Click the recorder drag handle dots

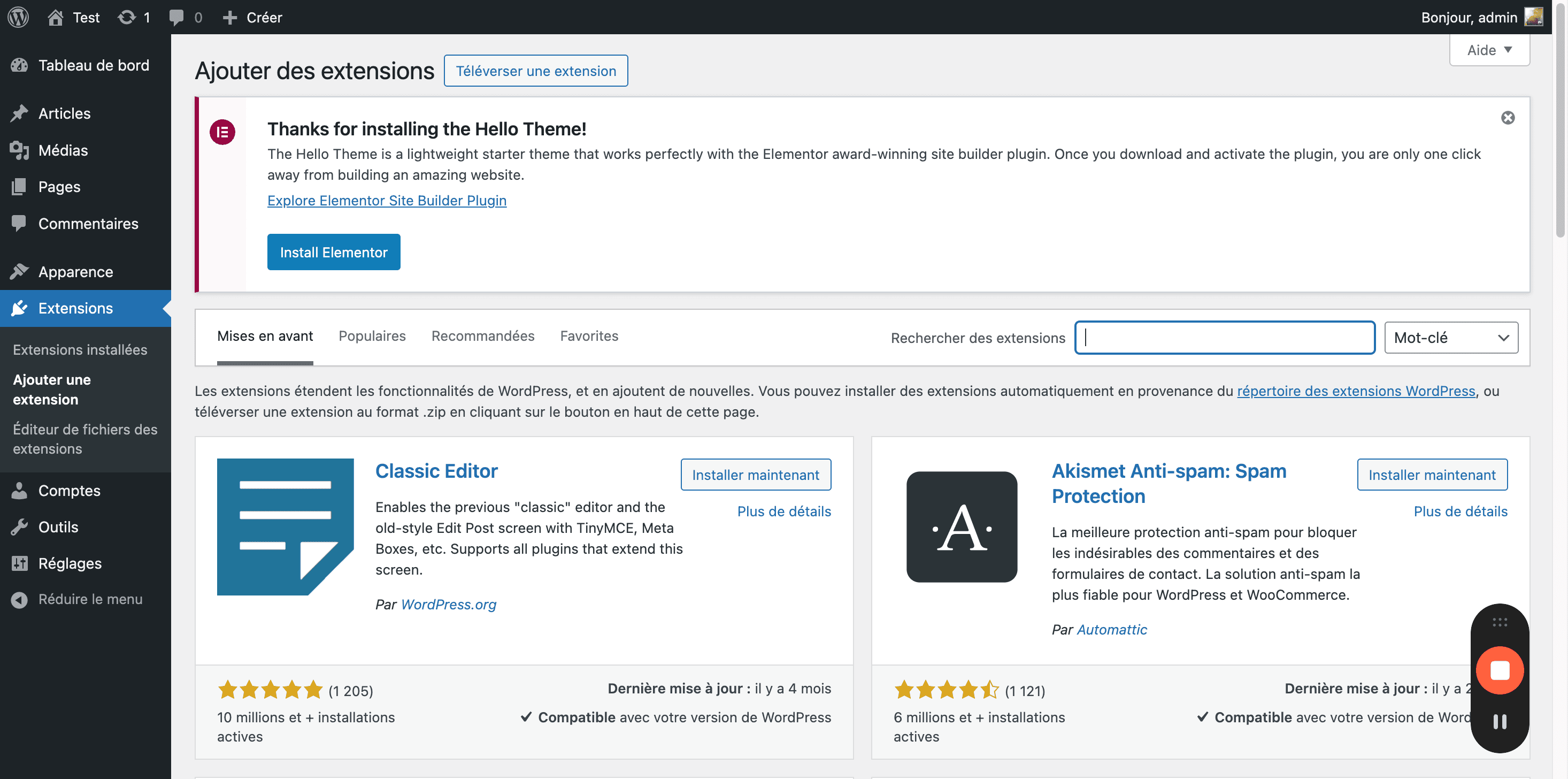pos(1500,622)
